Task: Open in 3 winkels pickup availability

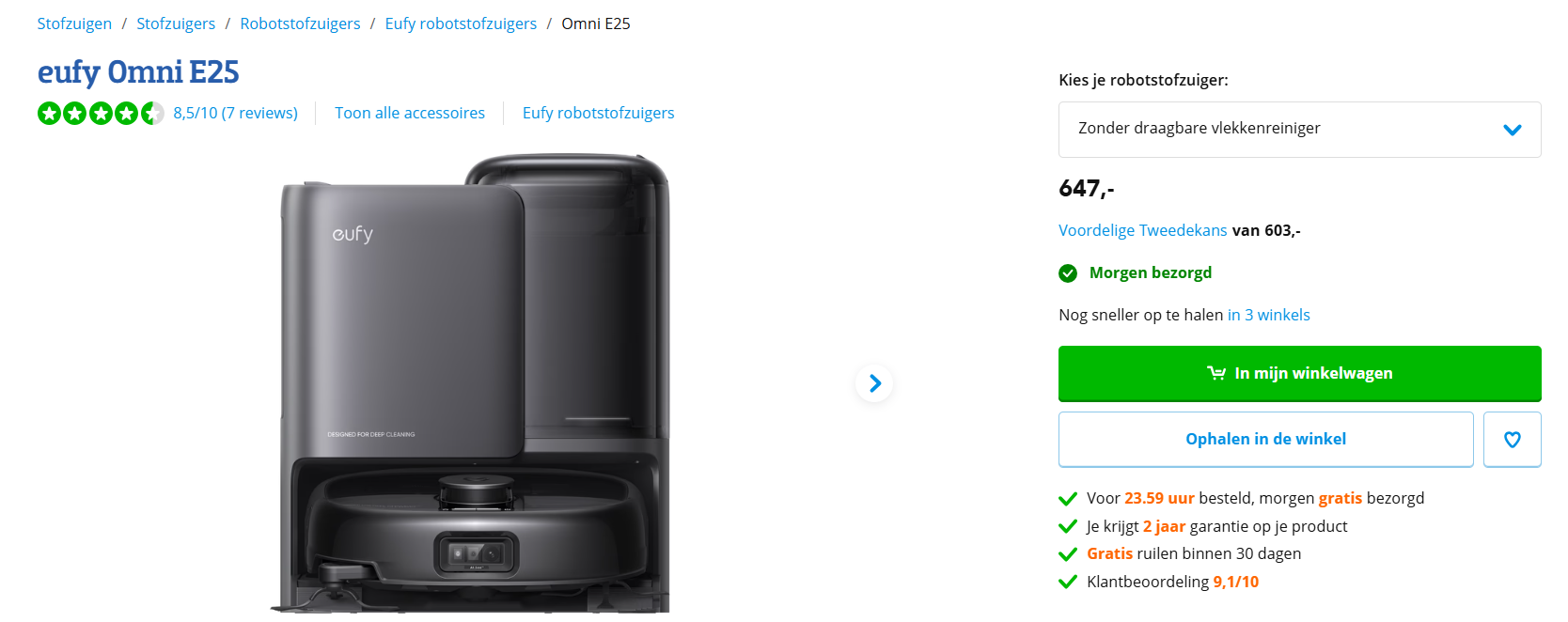Action: (1268, 314)
